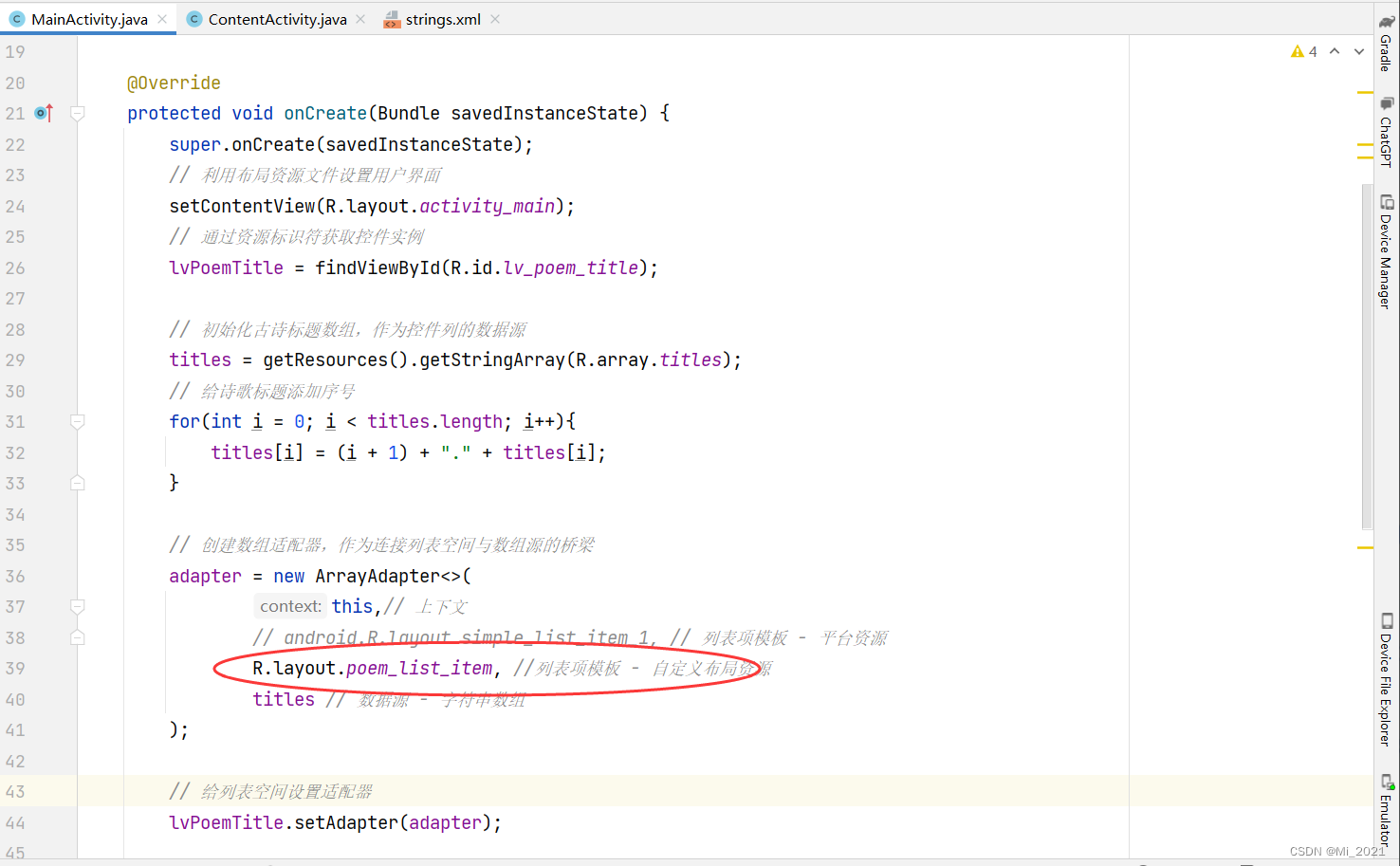
Task: Click titles.length in the for loop
Action: click(x=435, y=421)
